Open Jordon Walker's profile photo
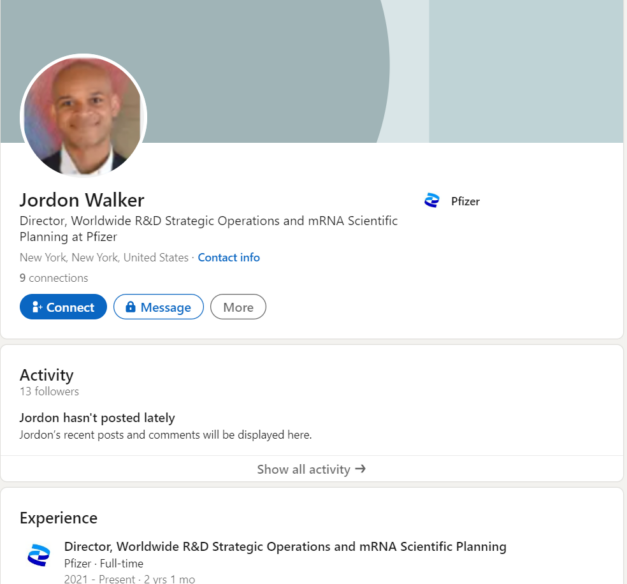Image resolution: width=627 pixels, height=584 pixels. (x=84, y=116)
